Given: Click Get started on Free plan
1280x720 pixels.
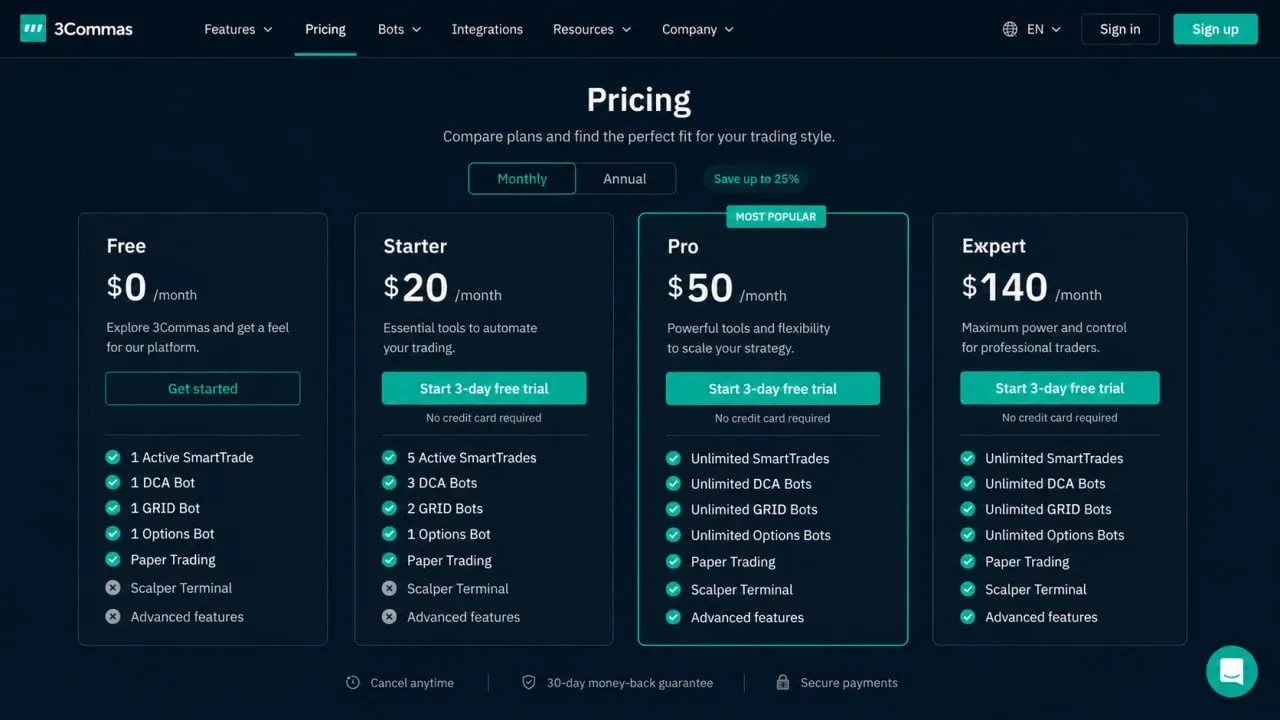Looking at the screenshot, I should (203, 388).
